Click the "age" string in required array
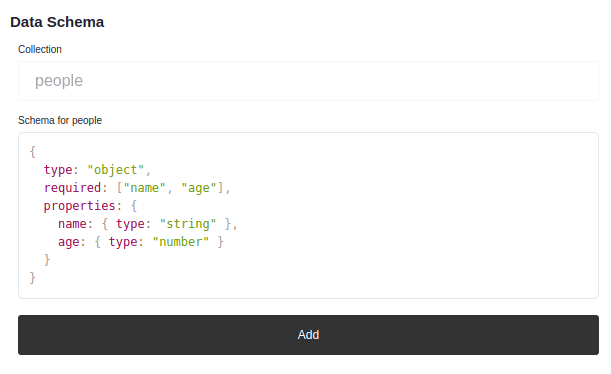611x374 pixels. tap(199, 188)
